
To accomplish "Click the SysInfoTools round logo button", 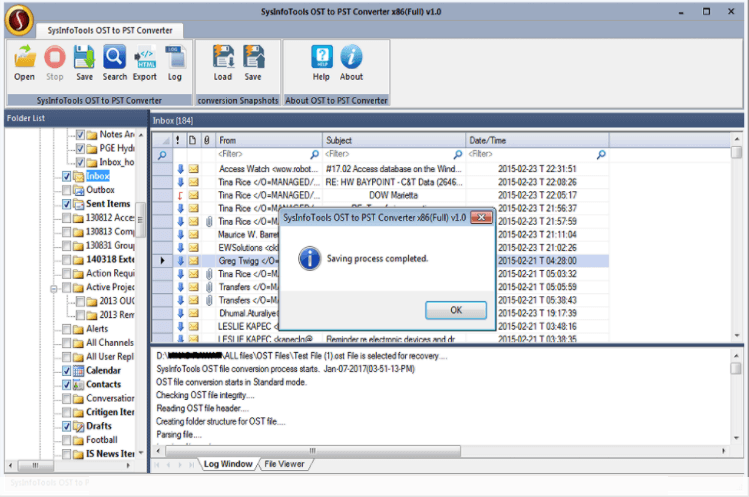I will click(x=19, y=21).
